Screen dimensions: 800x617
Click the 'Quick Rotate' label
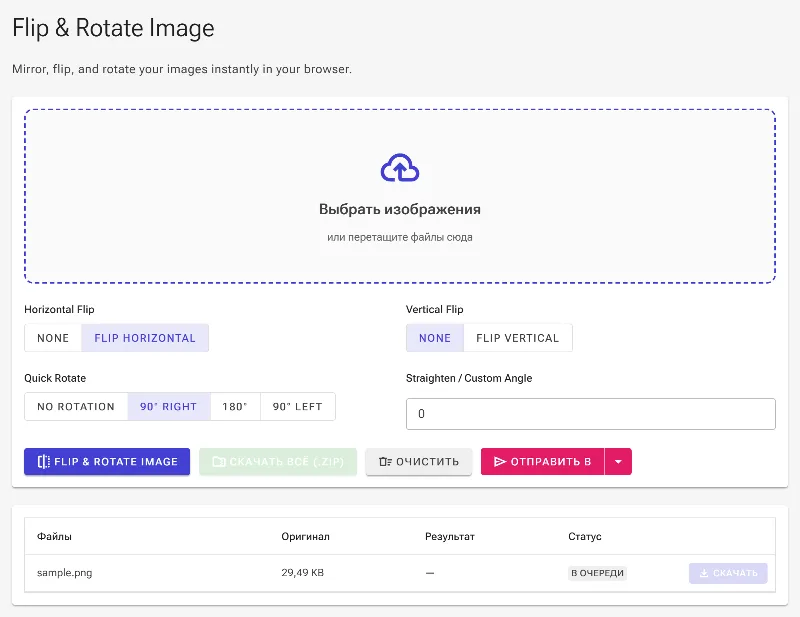55,378
